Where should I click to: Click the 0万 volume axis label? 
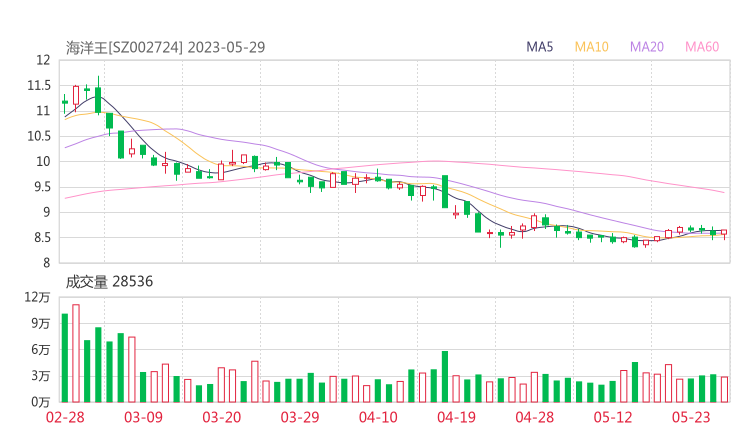41,402
